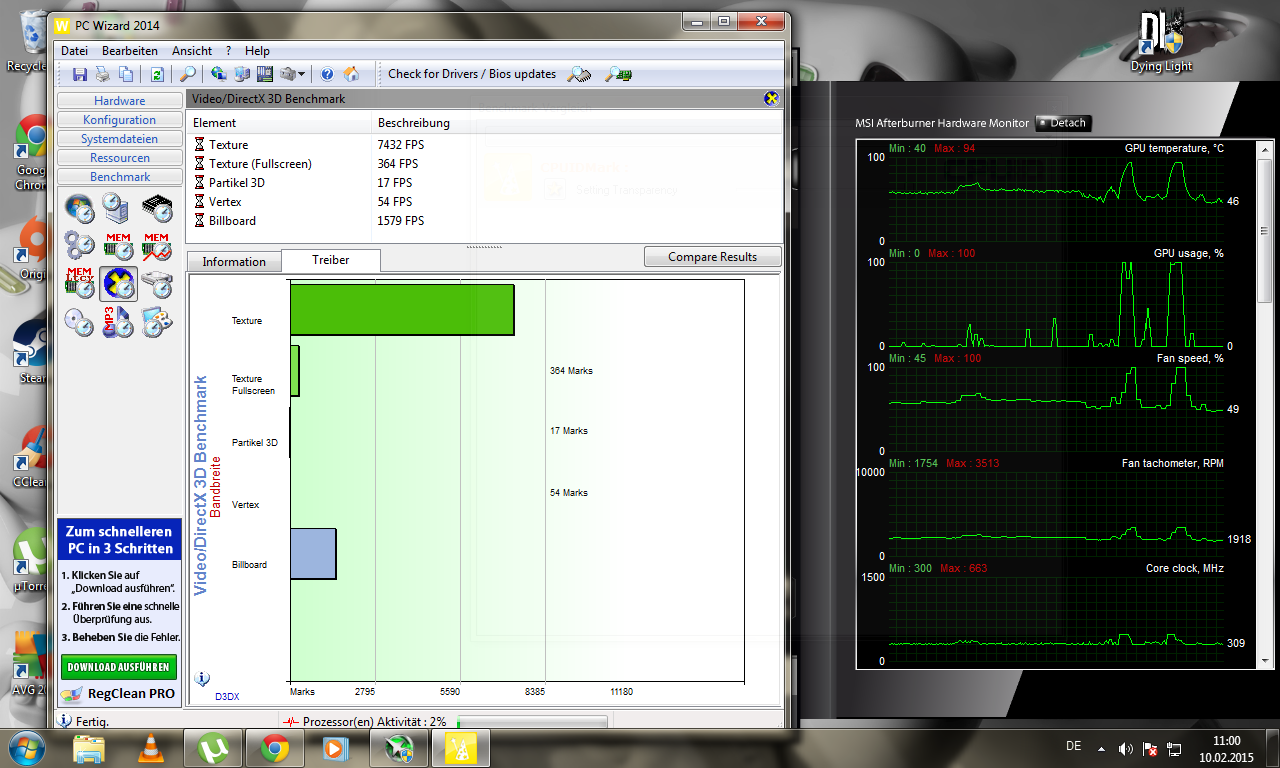Click the Save floppy disk icon

tap(80, 74)
